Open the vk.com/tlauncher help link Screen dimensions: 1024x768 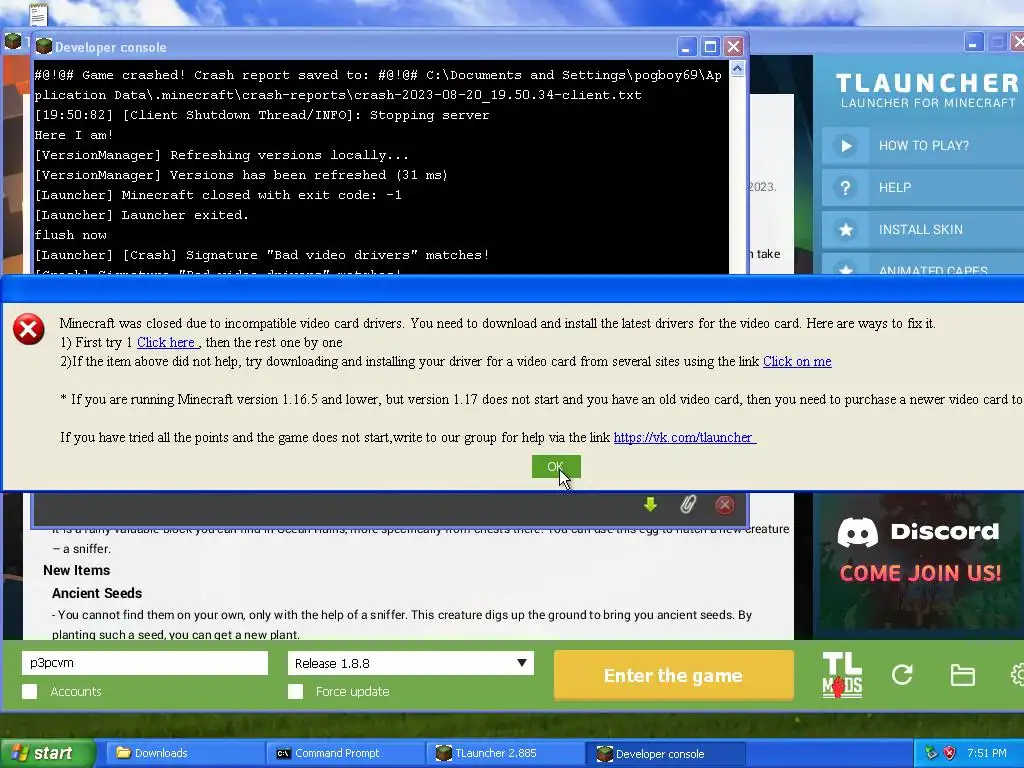(x=684, y=438)
